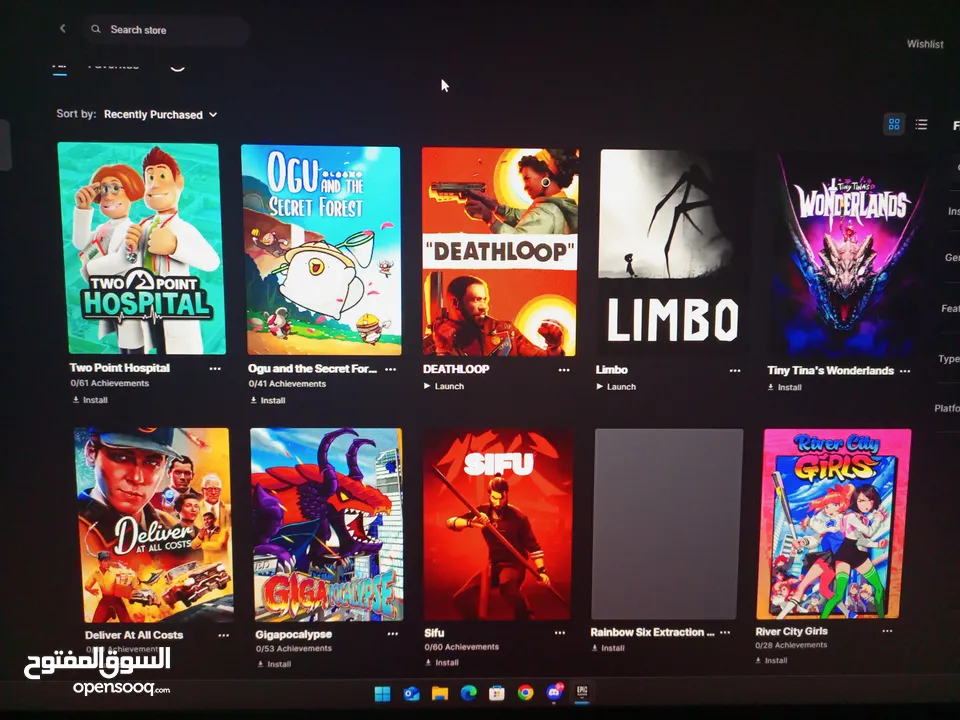Open the Two Point Hospital cover

coord(141,249)
